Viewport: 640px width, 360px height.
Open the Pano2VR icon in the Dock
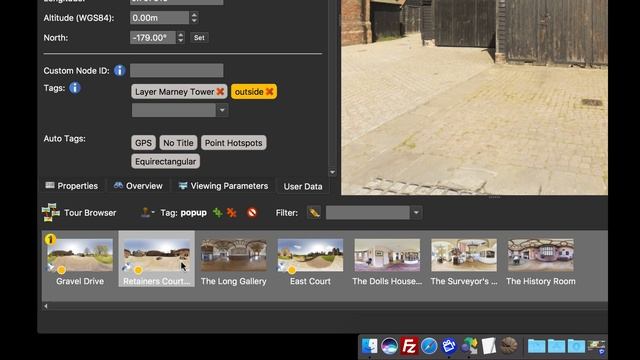coord(469,346)
